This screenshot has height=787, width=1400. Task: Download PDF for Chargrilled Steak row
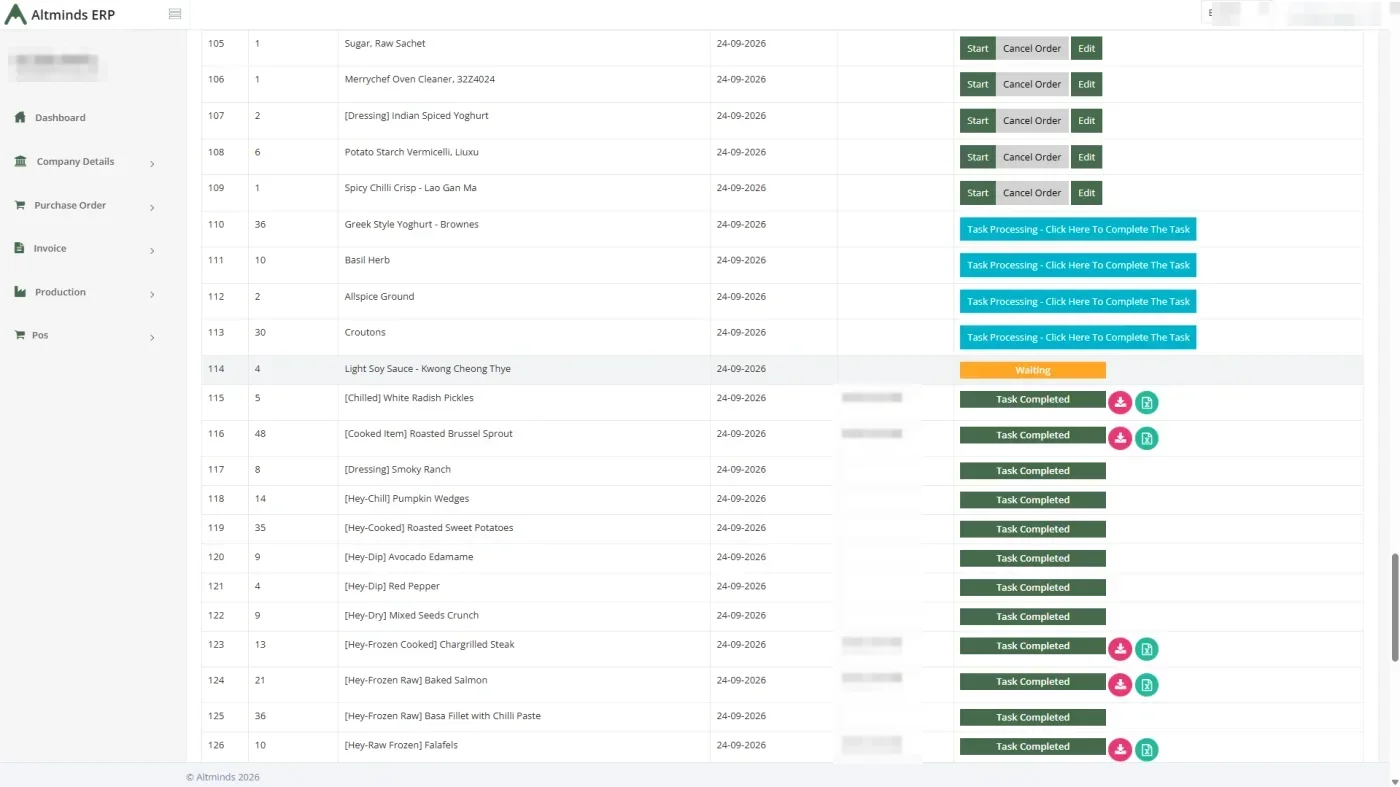(x=1120, y=650)
